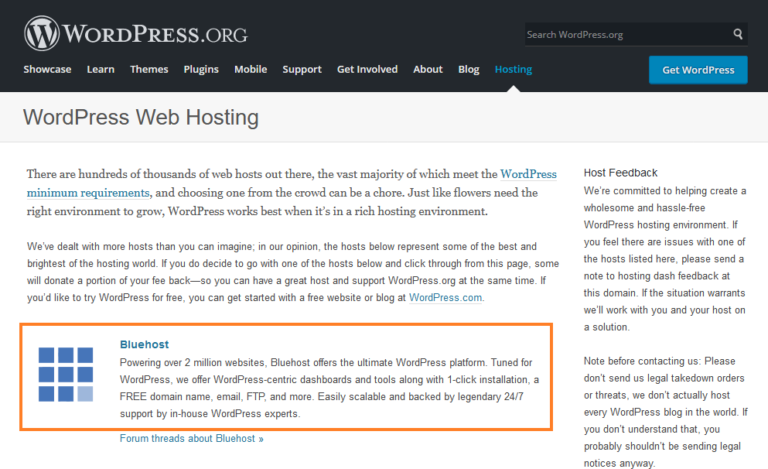768x469 pixels.
Task: Open the Support menu item
Action: tap(302, 70)
